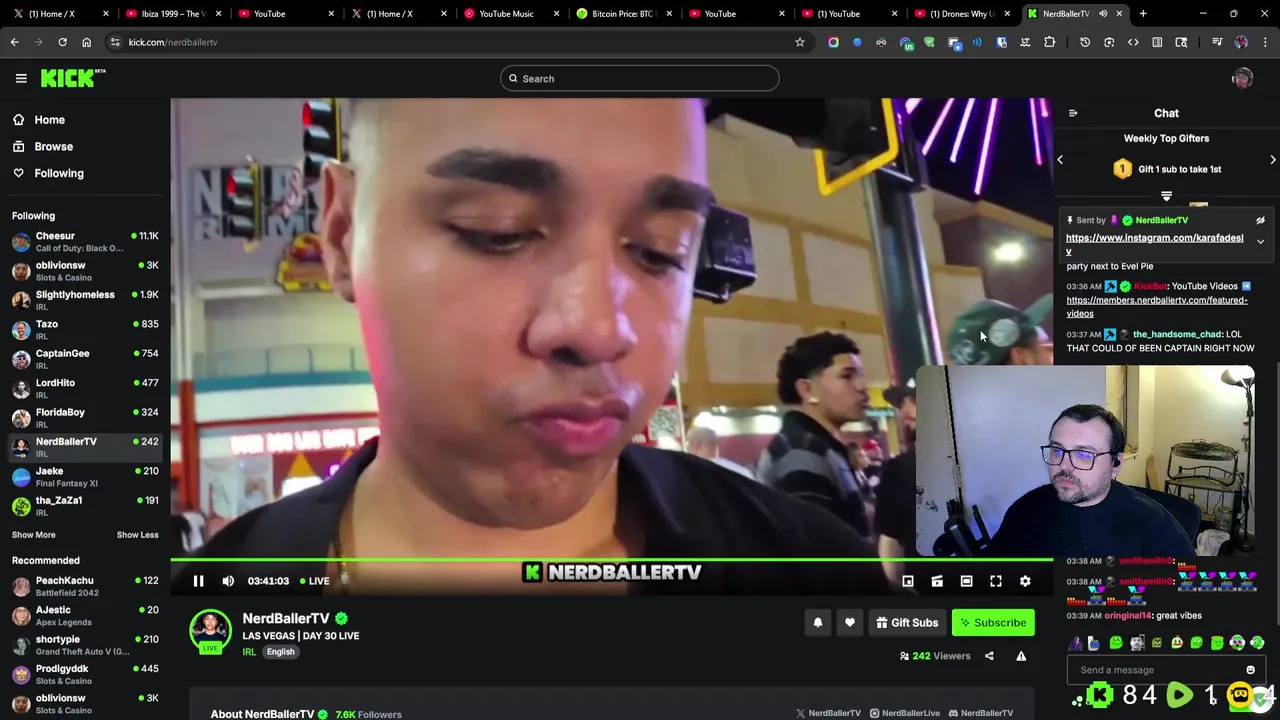Share the stream via share icon

pos(989,656)
